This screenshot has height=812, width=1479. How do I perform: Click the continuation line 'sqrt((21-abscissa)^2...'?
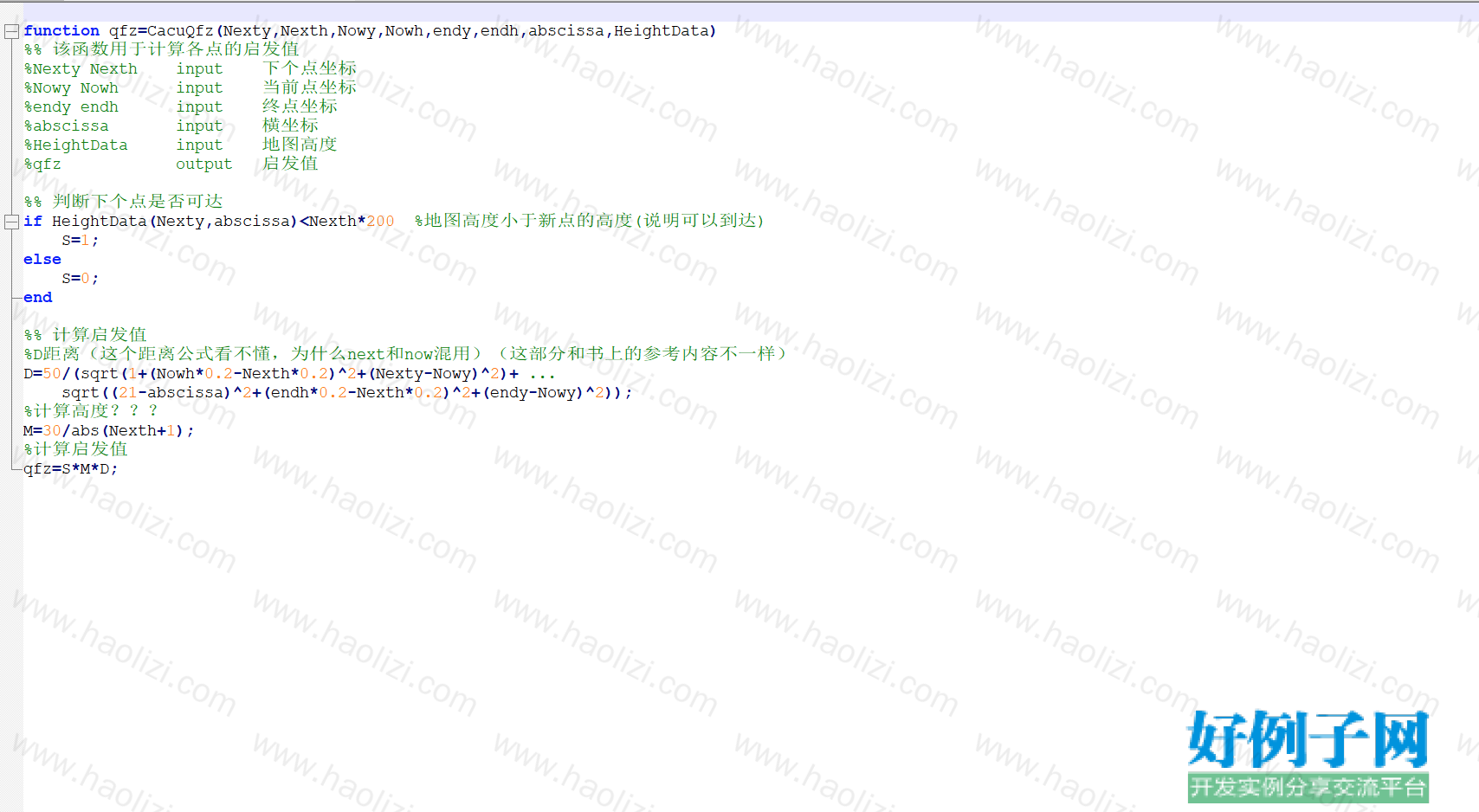[347, 392]
